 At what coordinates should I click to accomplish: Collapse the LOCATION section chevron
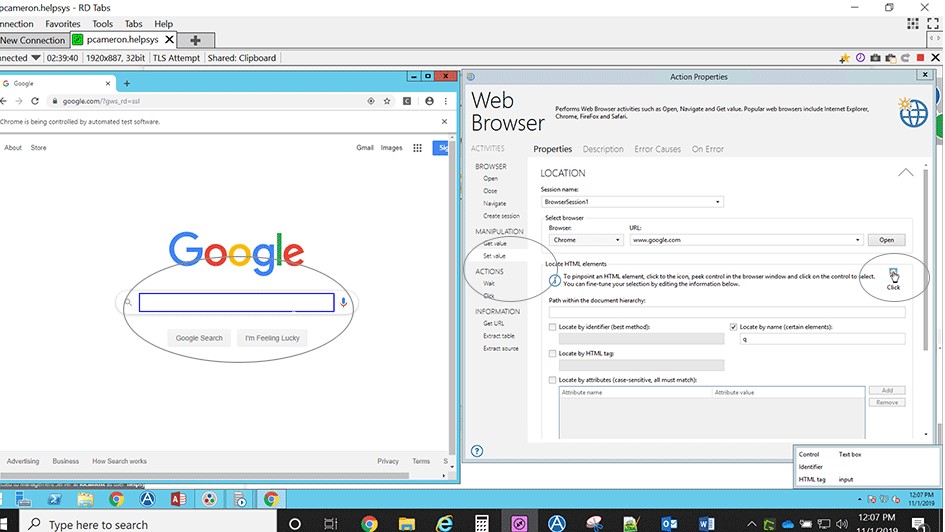[x=905, y=172]
